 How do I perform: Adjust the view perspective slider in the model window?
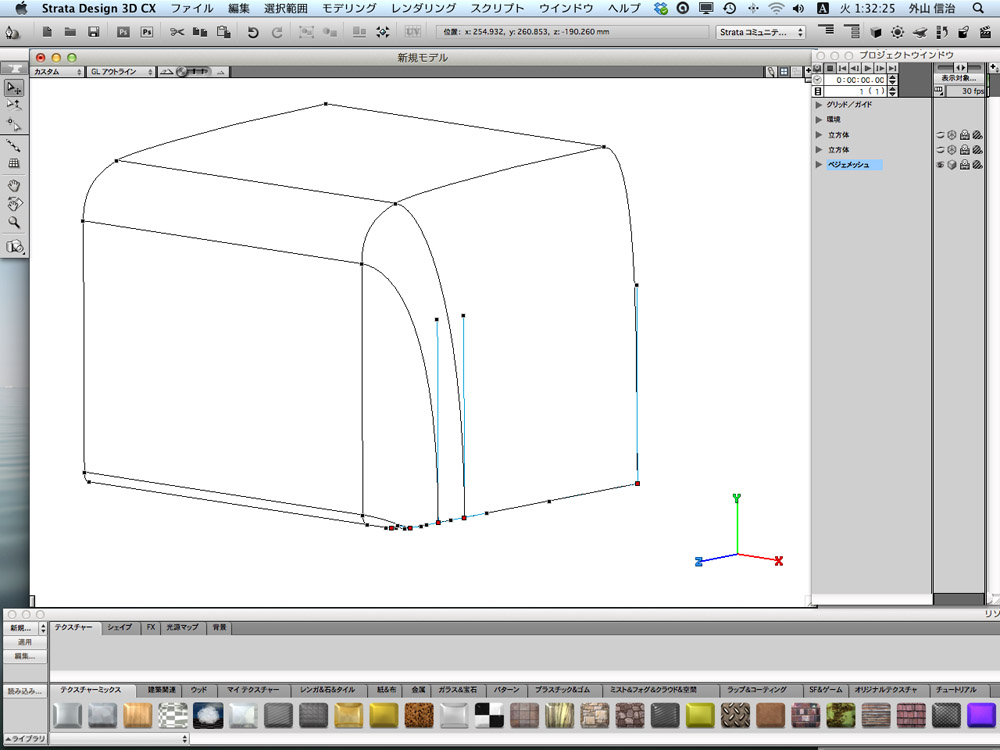(x=193, y=72)
